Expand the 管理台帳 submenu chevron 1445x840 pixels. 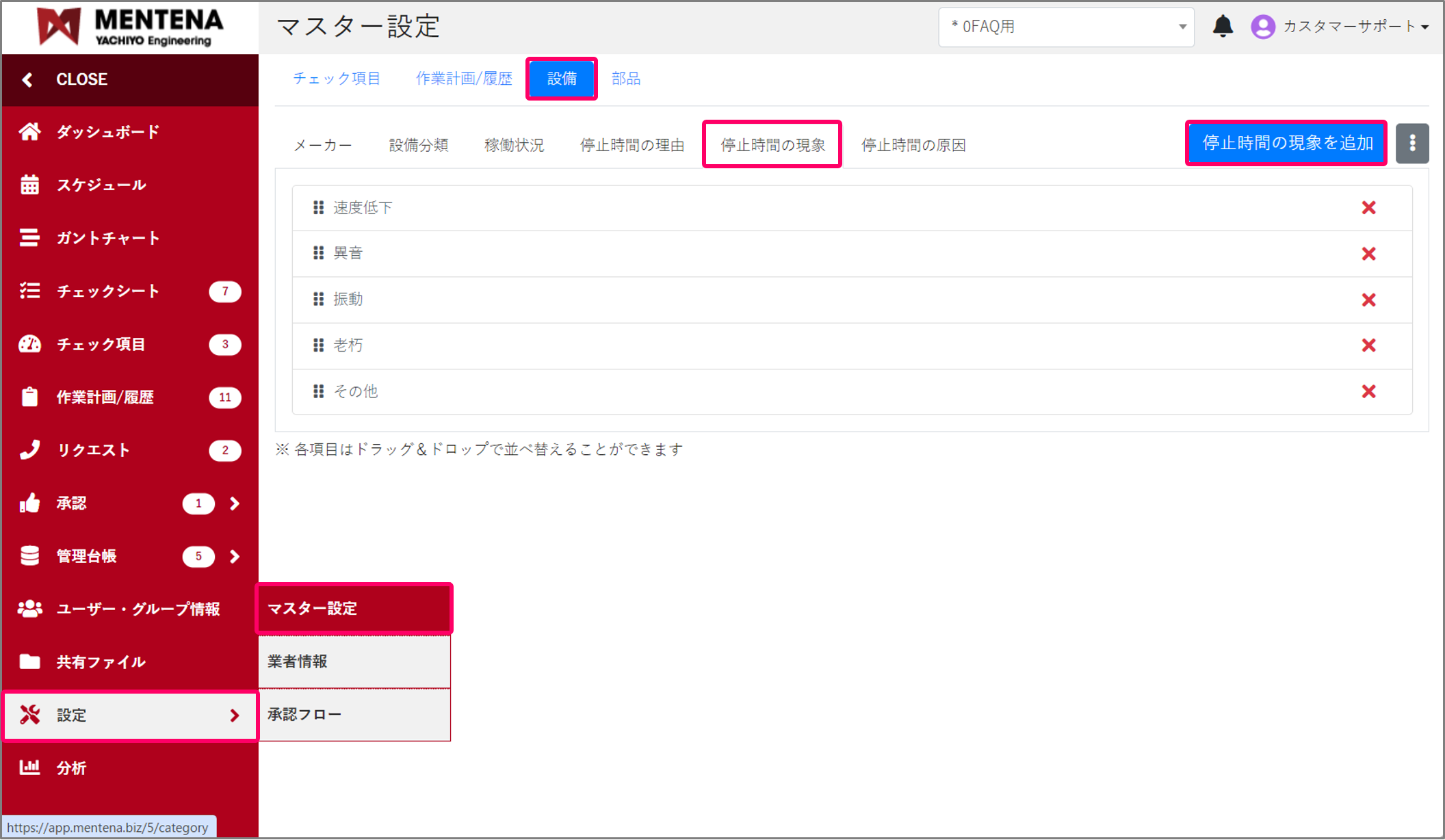(x=235, y=556)
